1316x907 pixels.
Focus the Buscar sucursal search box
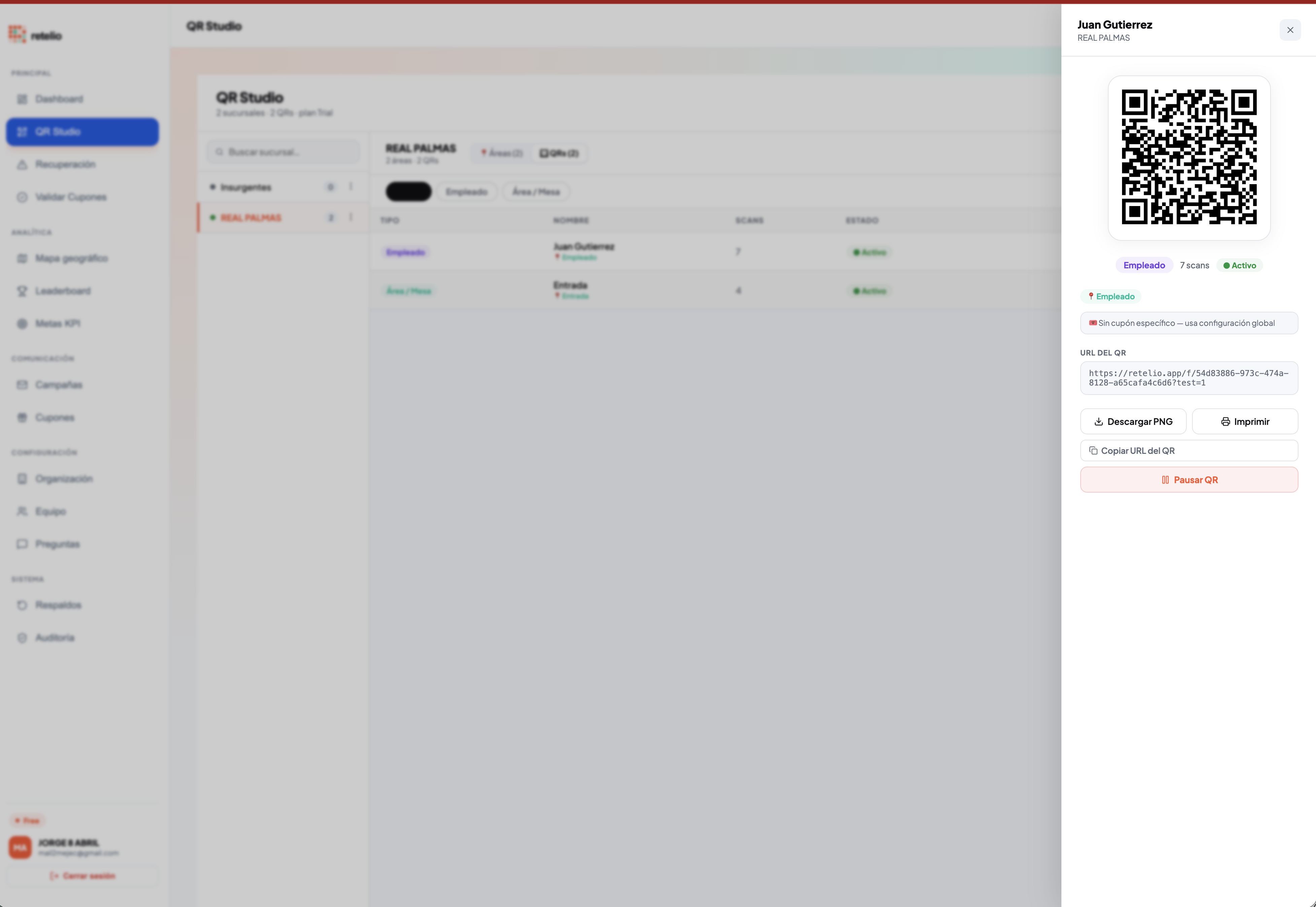click(x=283, y=152)
